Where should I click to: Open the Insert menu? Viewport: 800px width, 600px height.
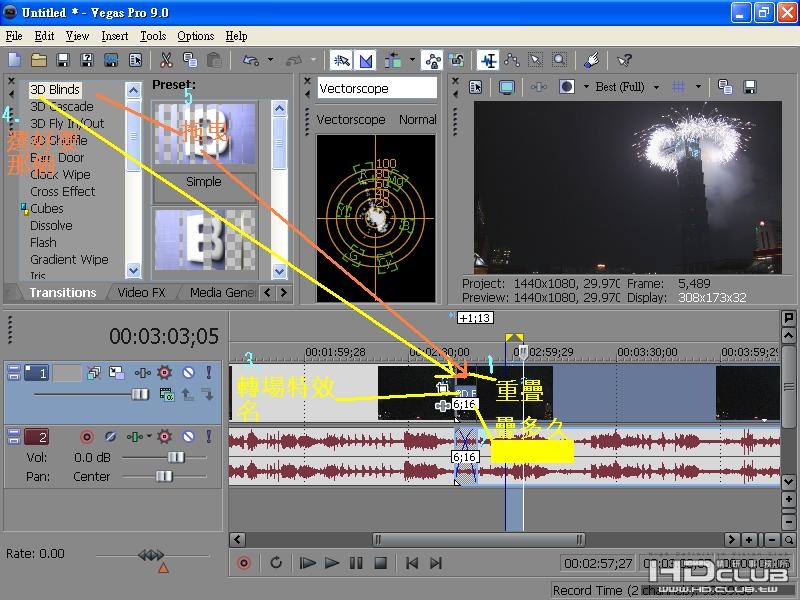click(114, 36)
